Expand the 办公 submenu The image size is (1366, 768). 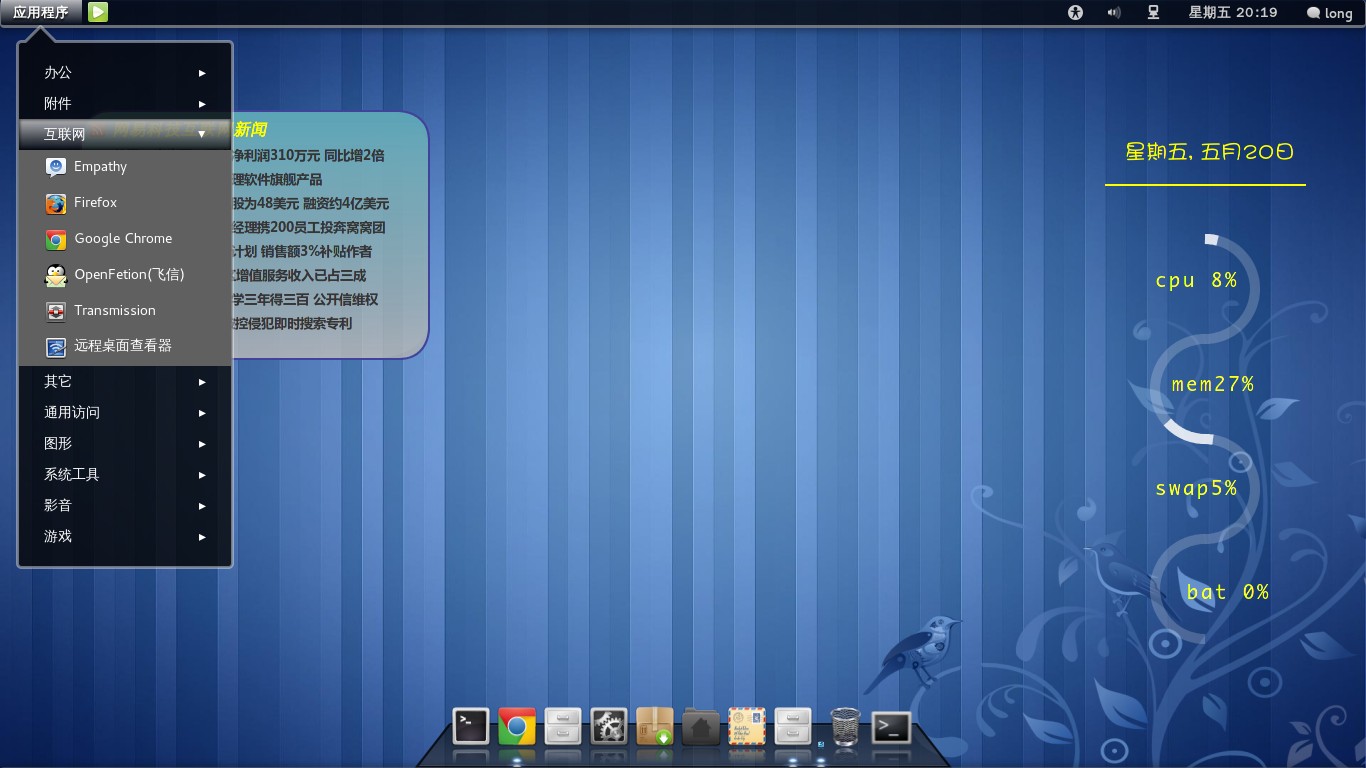[125, 73]
